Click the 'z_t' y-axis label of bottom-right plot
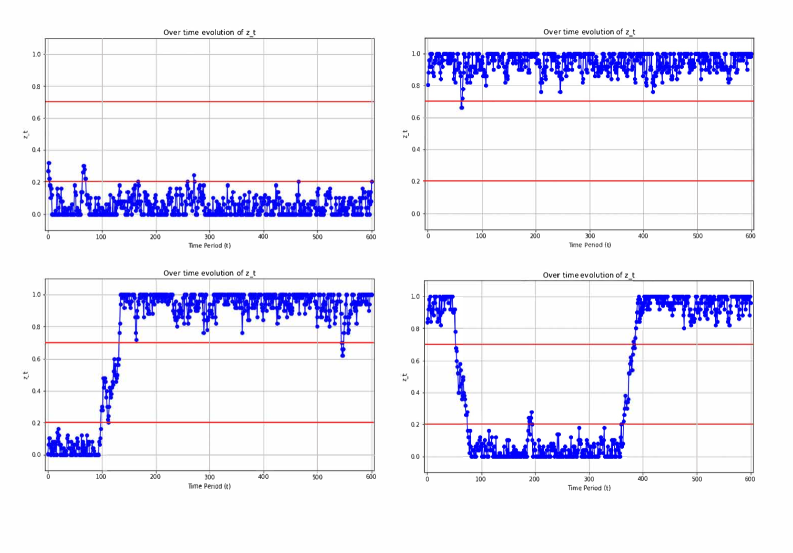This screenshot has width=793, height=553. coord(405,377)
